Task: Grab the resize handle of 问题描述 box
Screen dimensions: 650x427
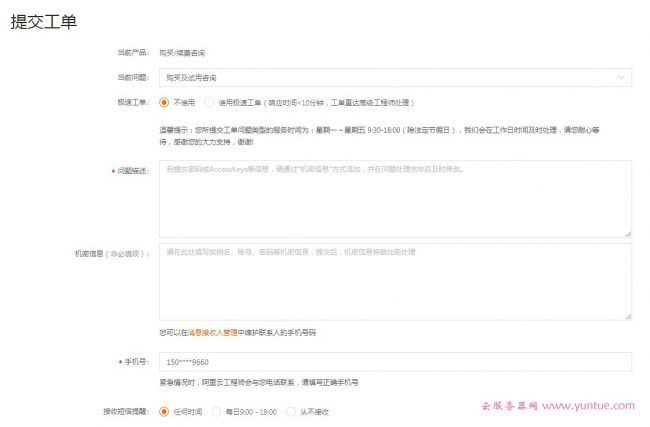Action: (627, 232)
